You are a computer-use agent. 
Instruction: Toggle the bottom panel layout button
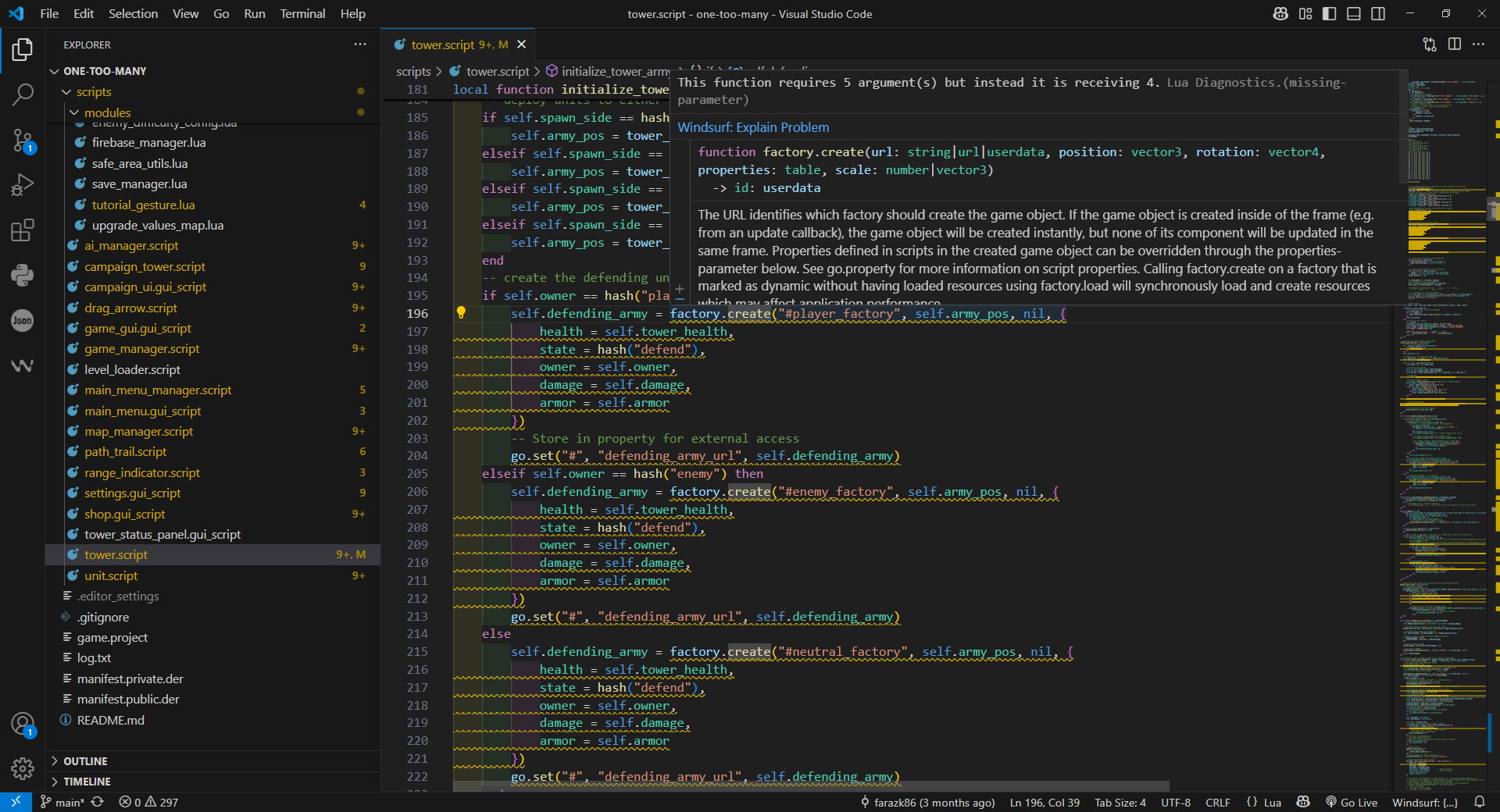click(x=1354, y=14)
